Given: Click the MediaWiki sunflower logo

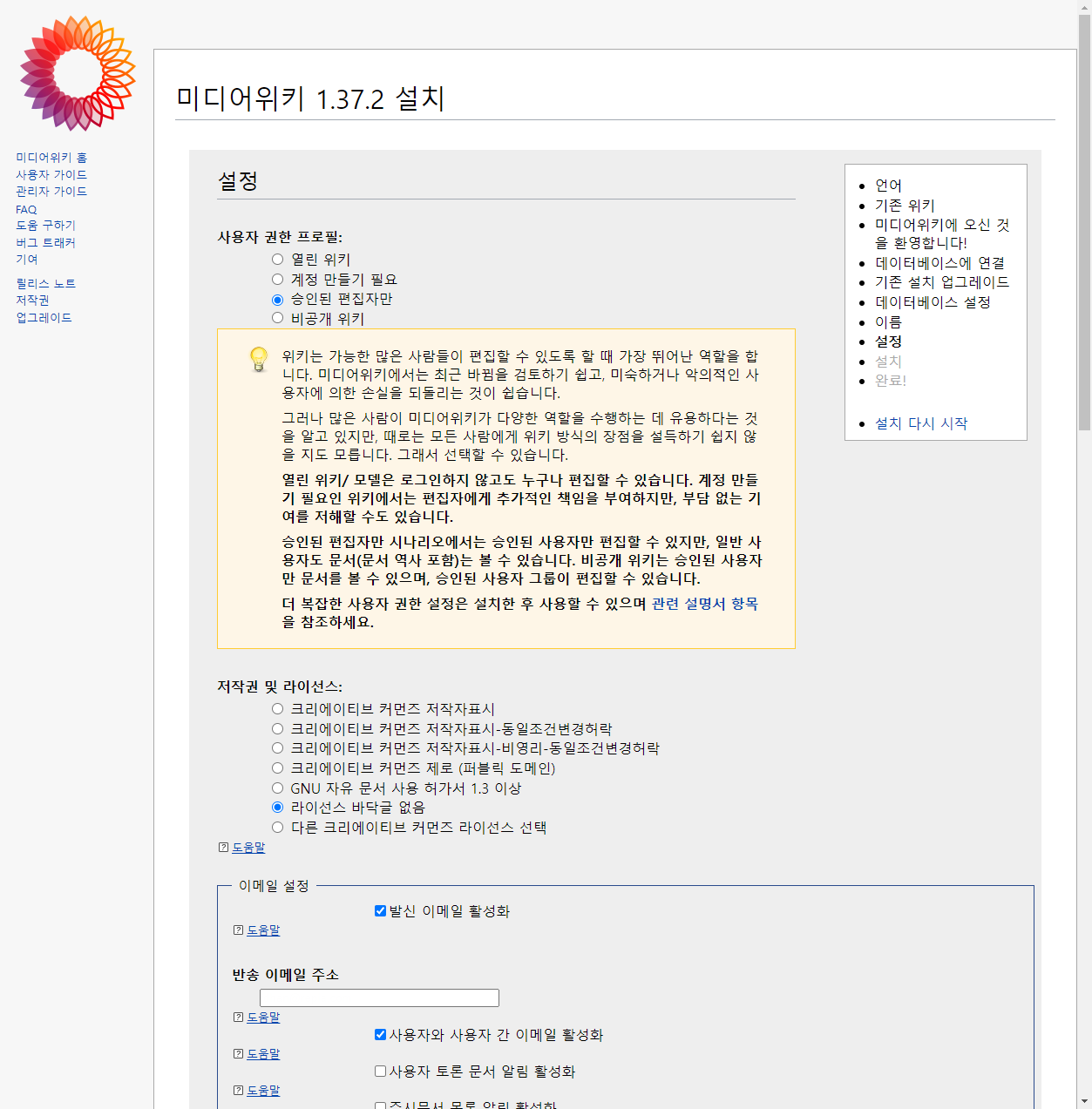Looking at the screenshot, I should (78, 73).
